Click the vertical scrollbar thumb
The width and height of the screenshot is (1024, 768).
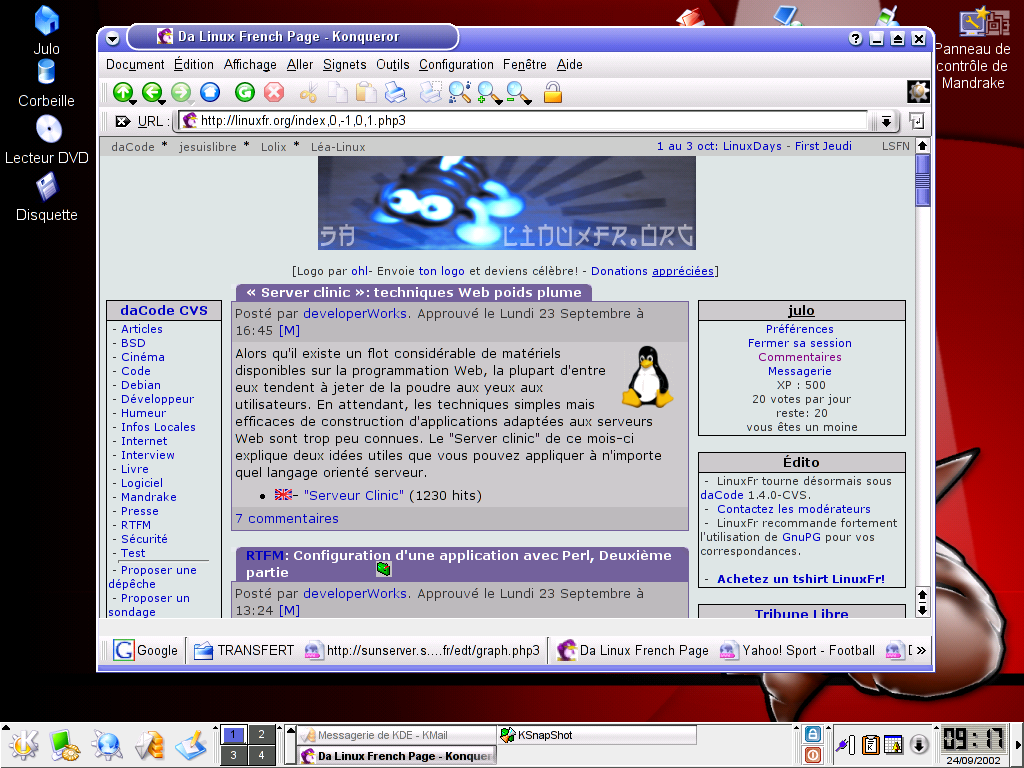coord(922,180)
